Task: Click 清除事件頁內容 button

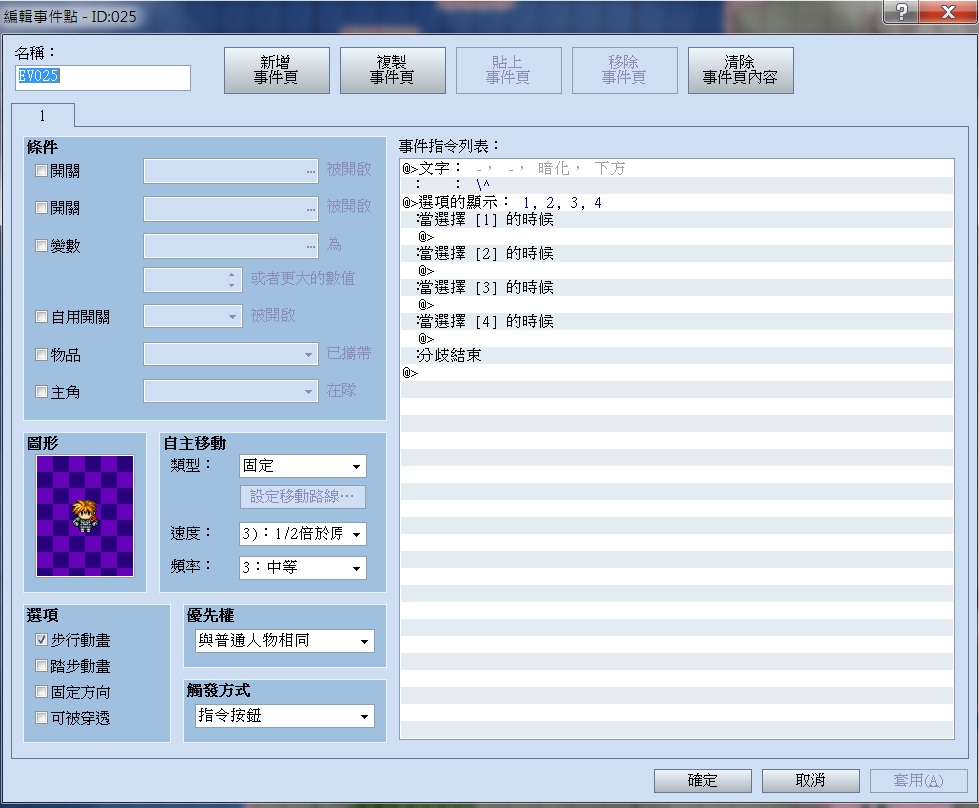Action: (740, 70)
